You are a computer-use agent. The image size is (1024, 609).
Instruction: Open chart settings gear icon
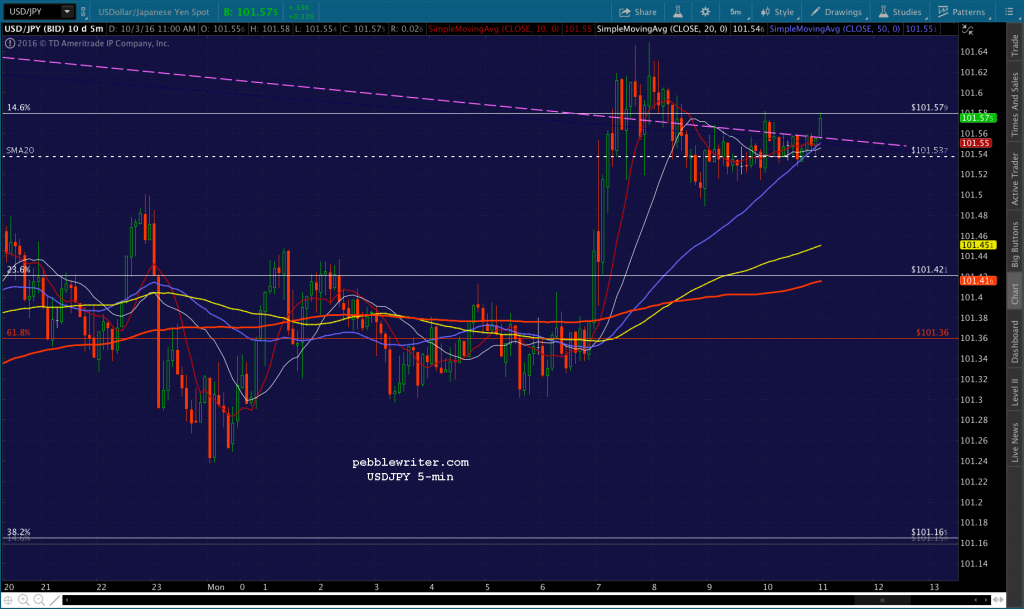(705, 12)
